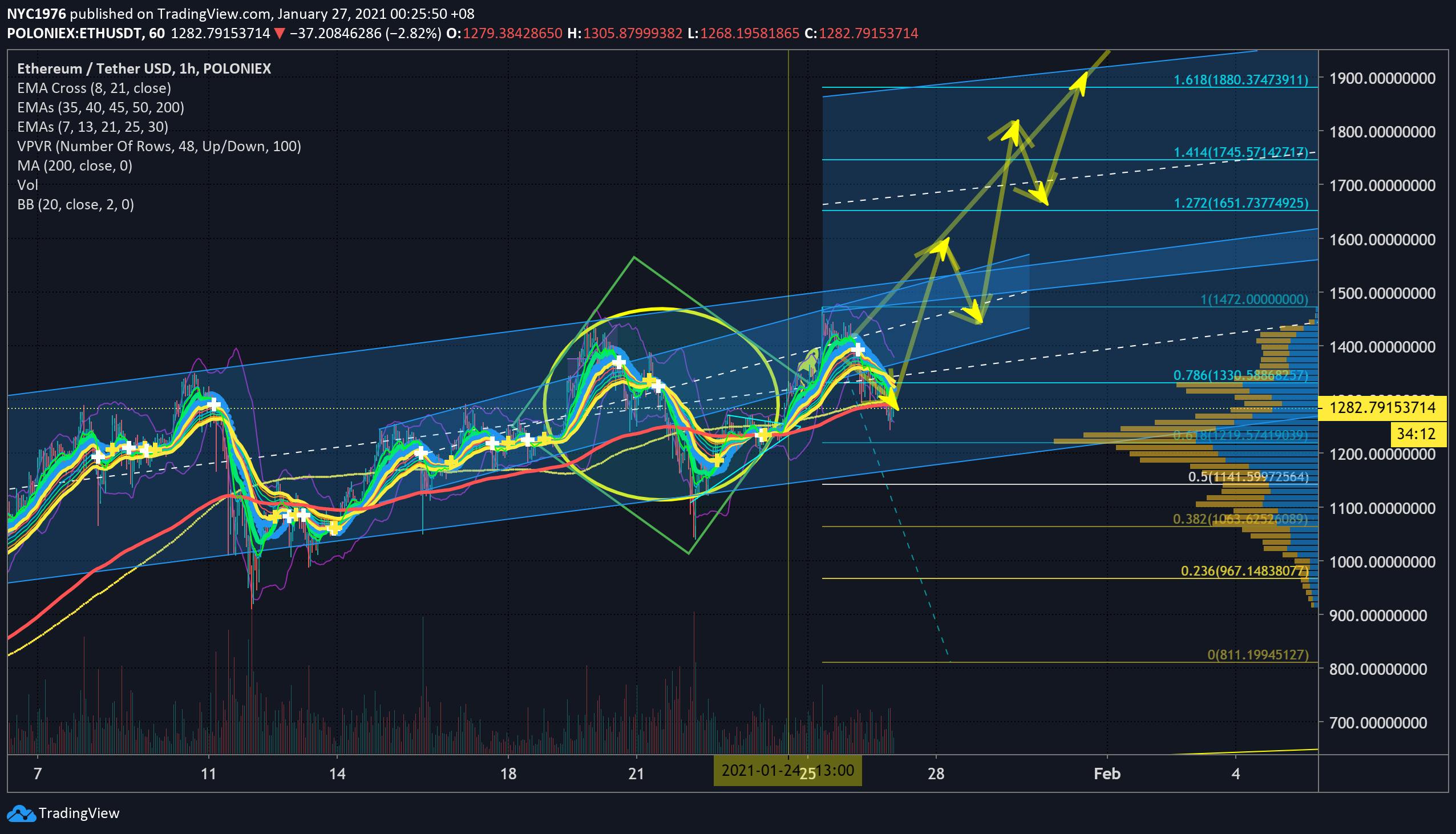Click the 1900.00000000 price axis tick

(1382, 79)
